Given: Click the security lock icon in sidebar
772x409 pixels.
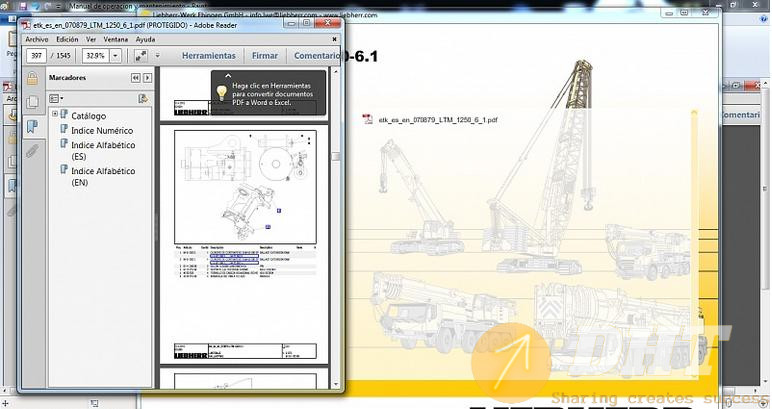Looking at the screenshot, I should tap(32, 78).
